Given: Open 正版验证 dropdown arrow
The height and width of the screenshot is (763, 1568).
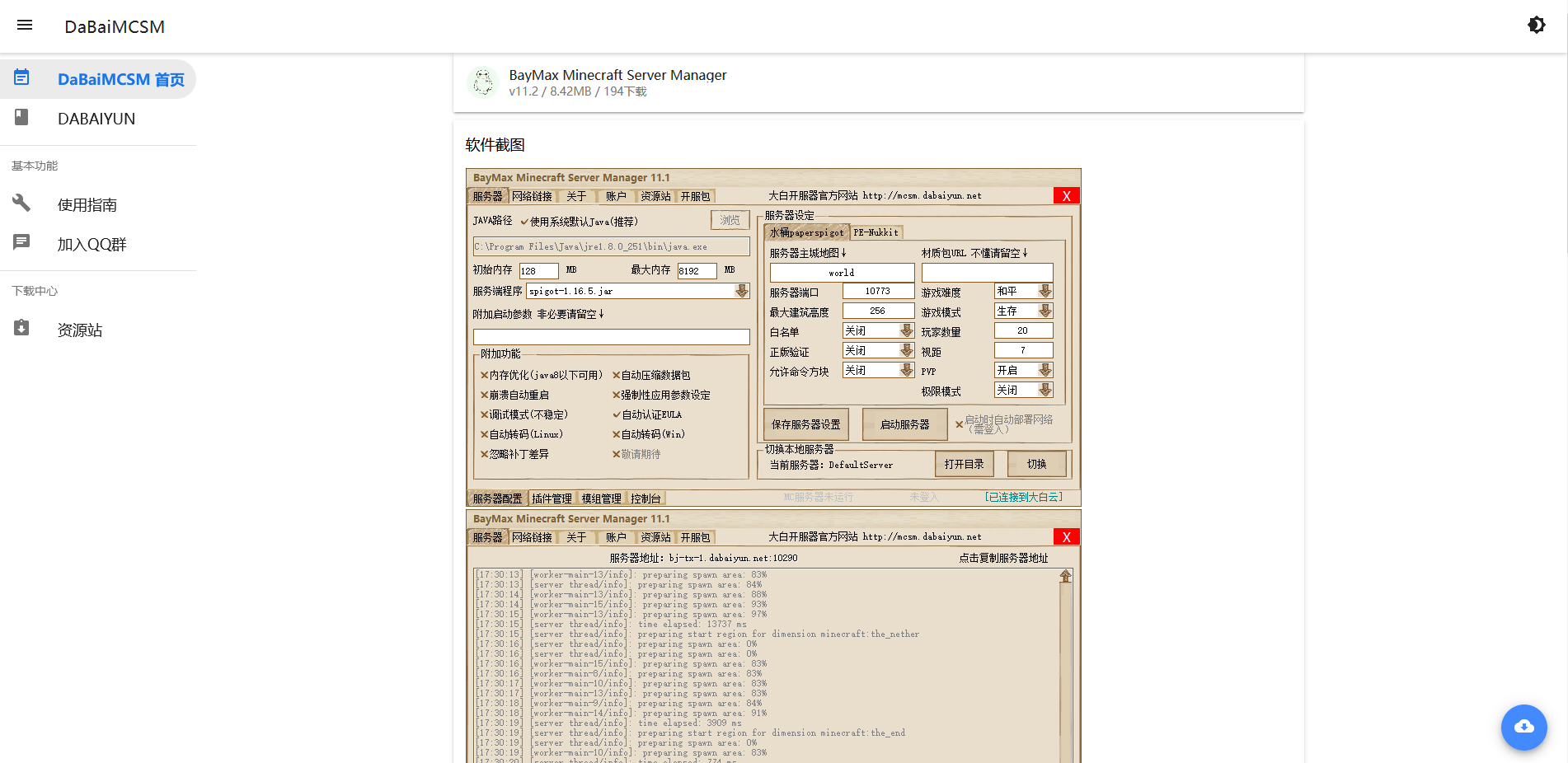Looking at the screenshot, I should click(x=906, y=350).
